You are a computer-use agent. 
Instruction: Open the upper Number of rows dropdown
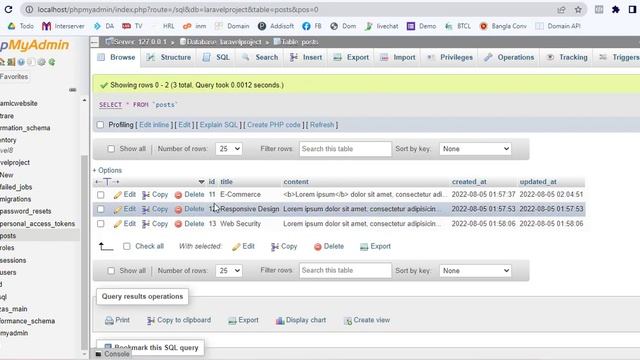coord(229,149)
